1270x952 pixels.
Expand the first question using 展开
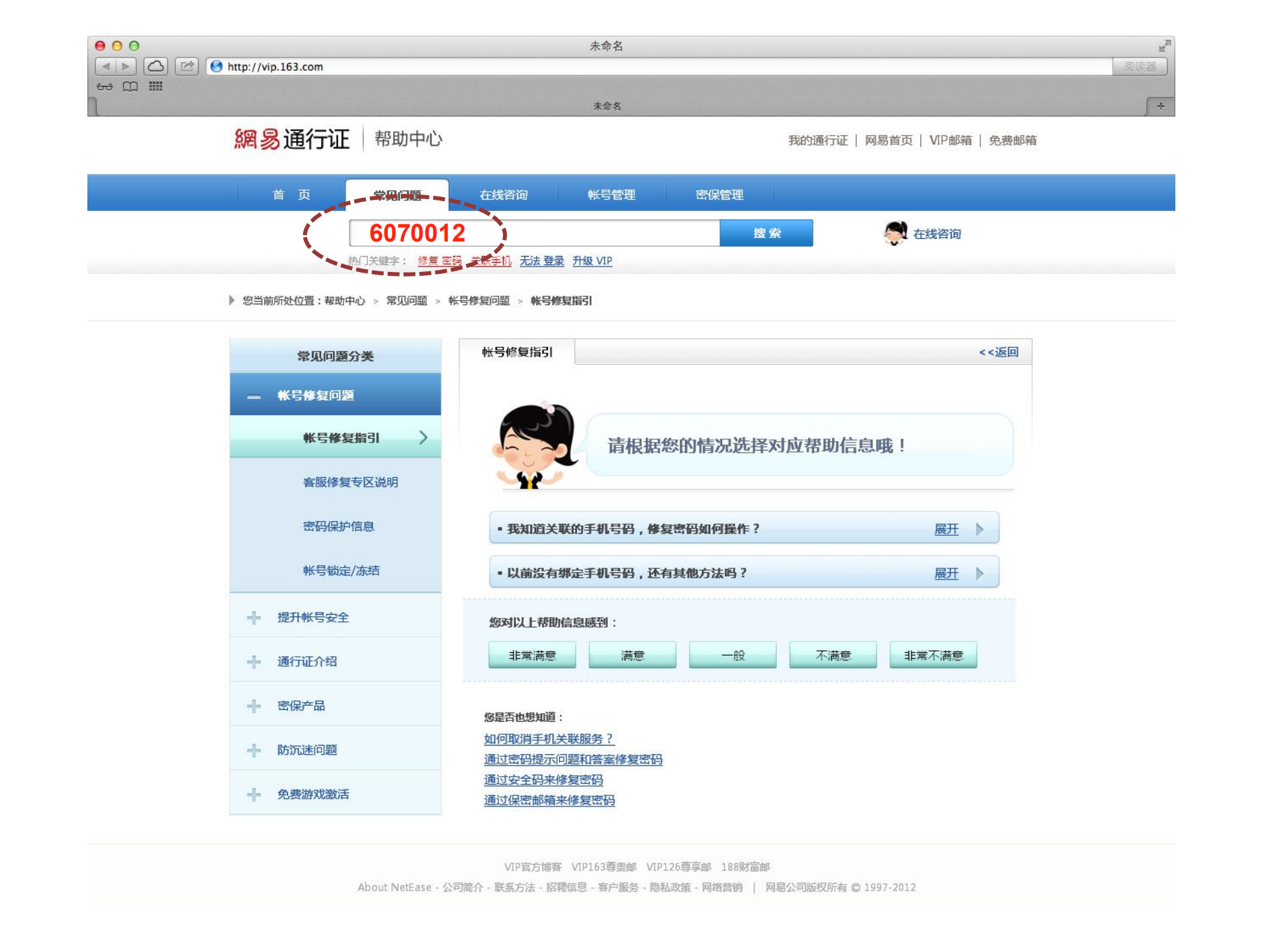[945, 529]
